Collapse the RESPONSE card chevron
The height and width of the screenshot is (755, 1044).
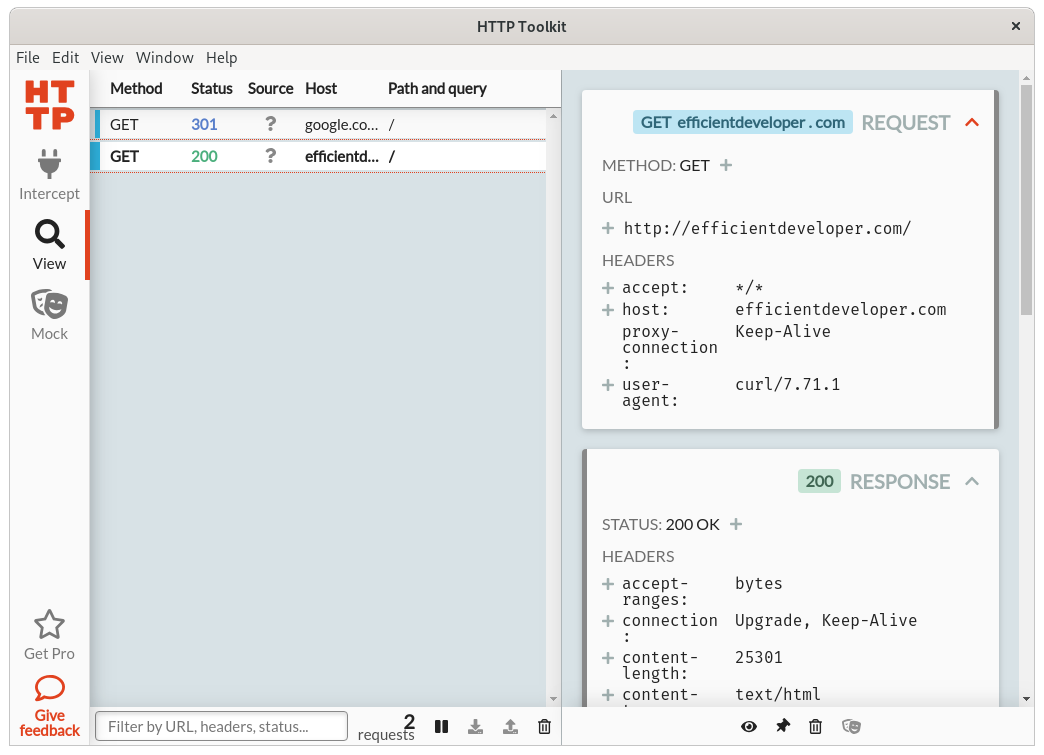[972, 481]
